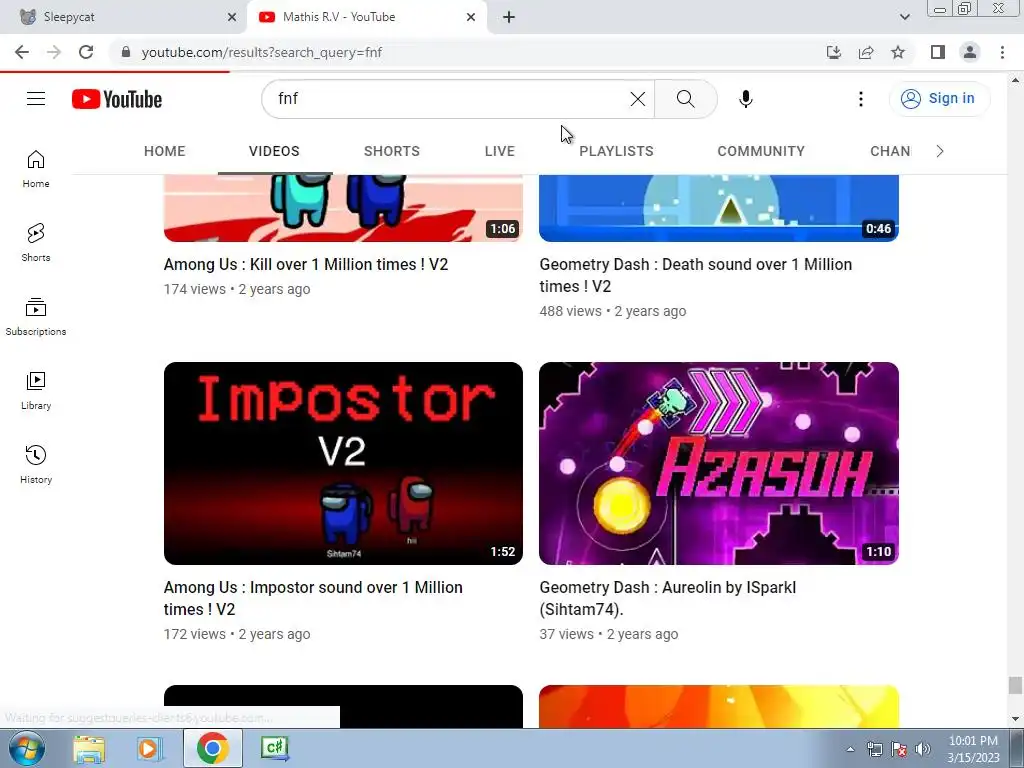Click the browser forward arrow
Screen dimensions: 1024x768
click(x=54, y=52)
